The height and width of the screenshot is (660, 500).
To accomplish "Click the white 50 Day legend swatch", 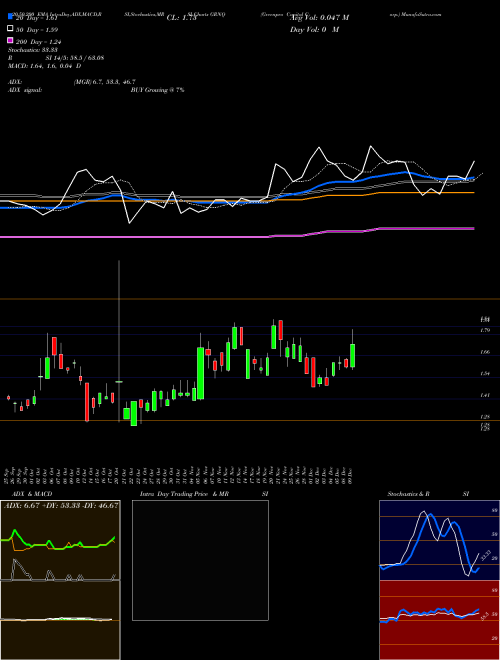I will pyautogui.click(x=10, y=29).
